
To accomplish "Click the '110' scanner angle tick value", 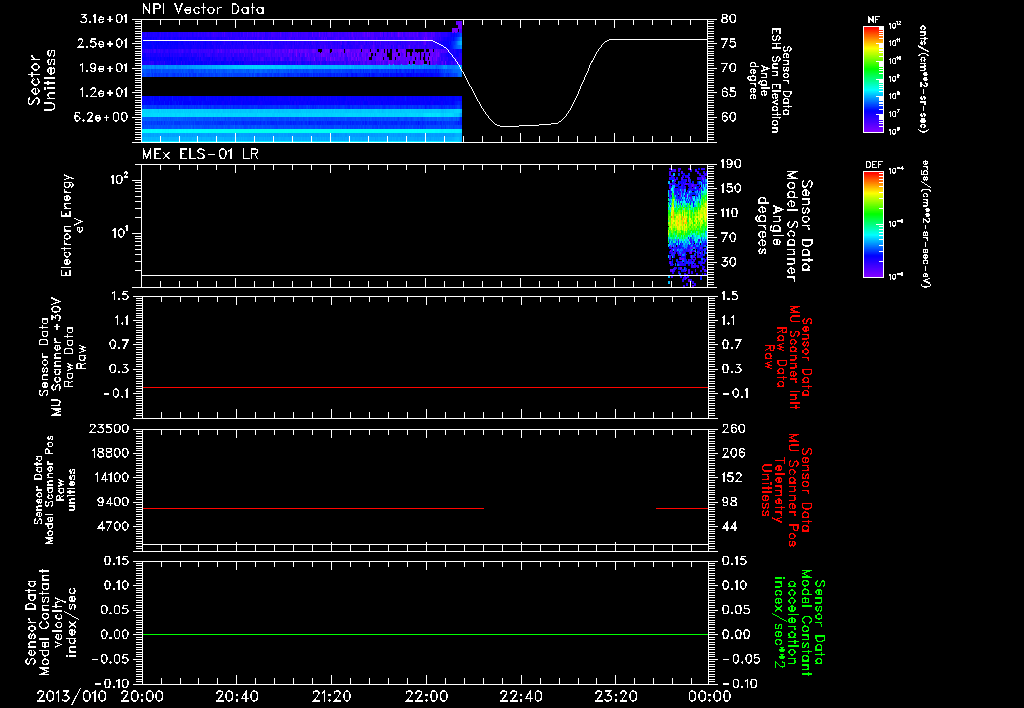I will click(731, 213).
